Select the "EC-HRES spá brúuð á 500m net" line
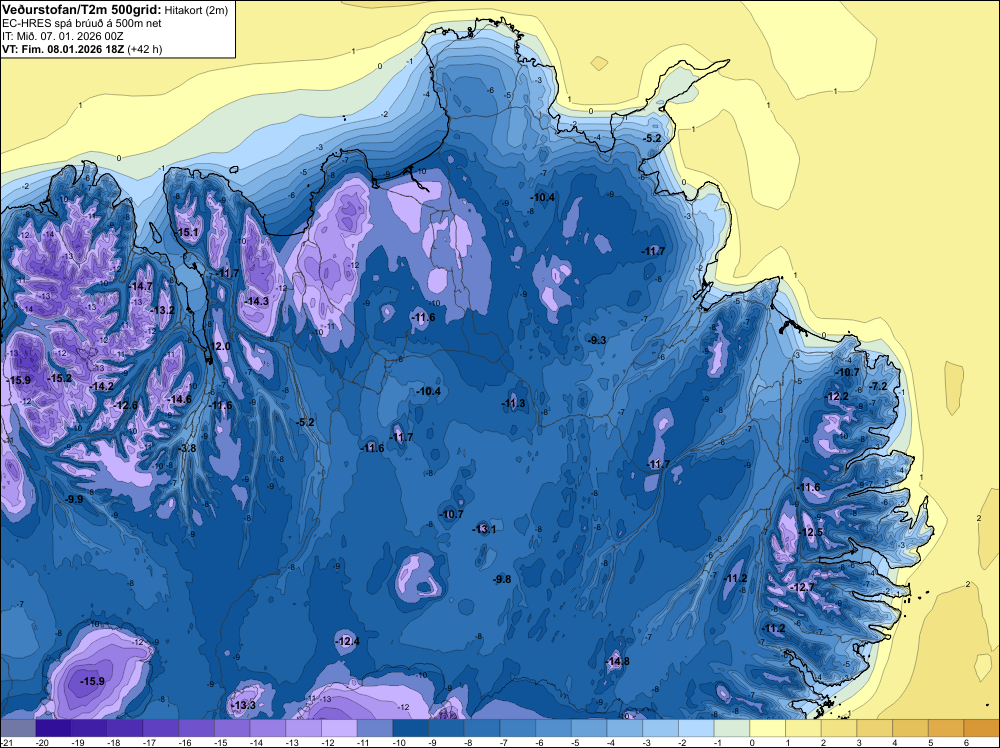 pos(82,23)
